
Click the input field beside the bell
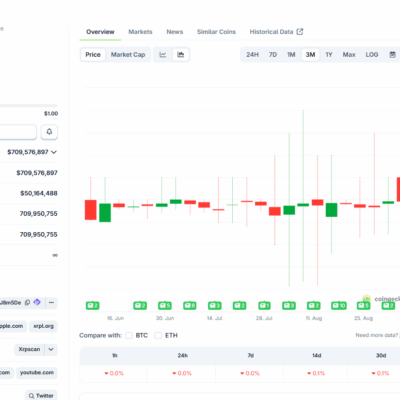coord(18,132)
